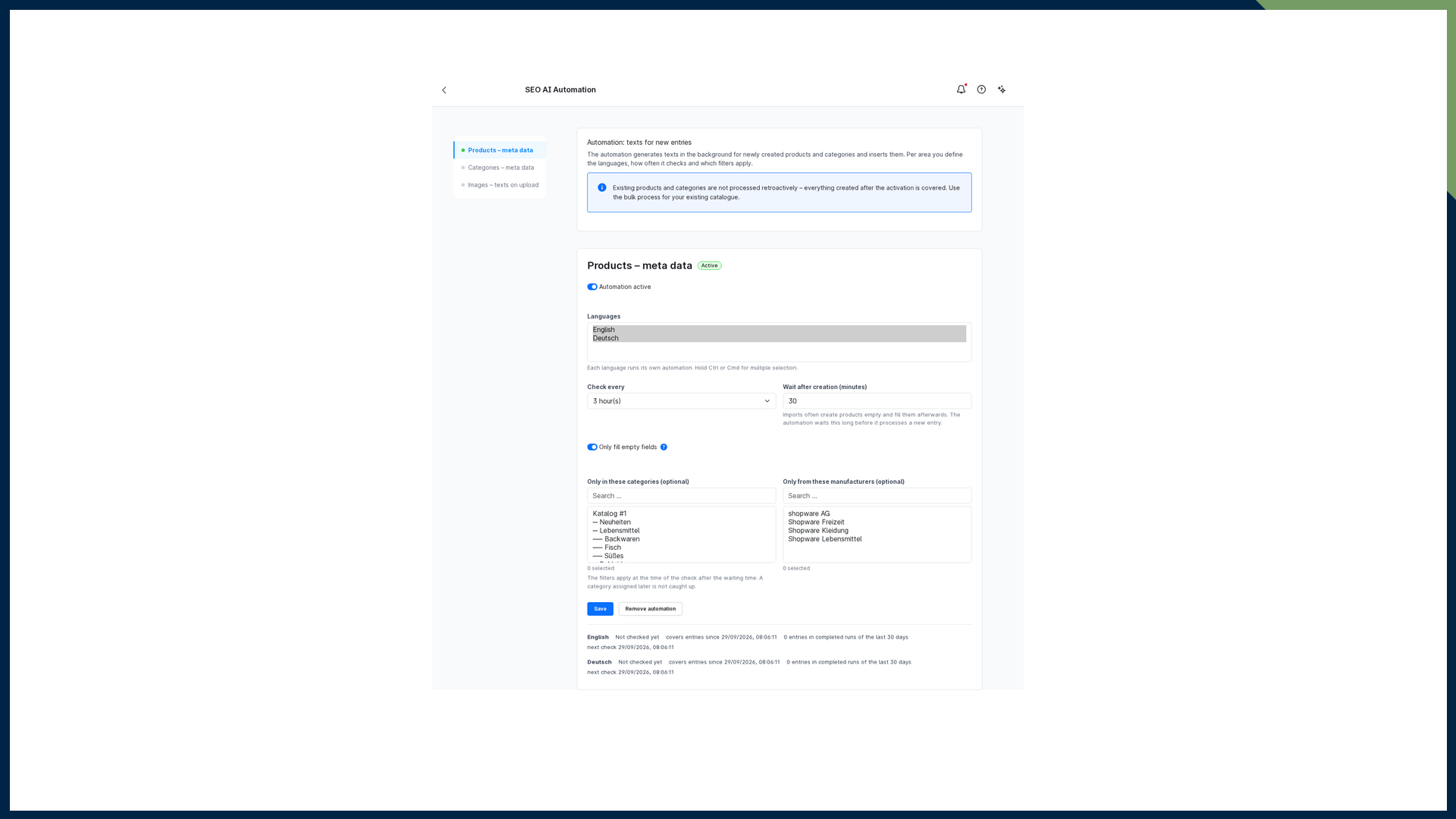Click the manufacturers Search field
The image size is (1456, 819).
tap(877, 496)
